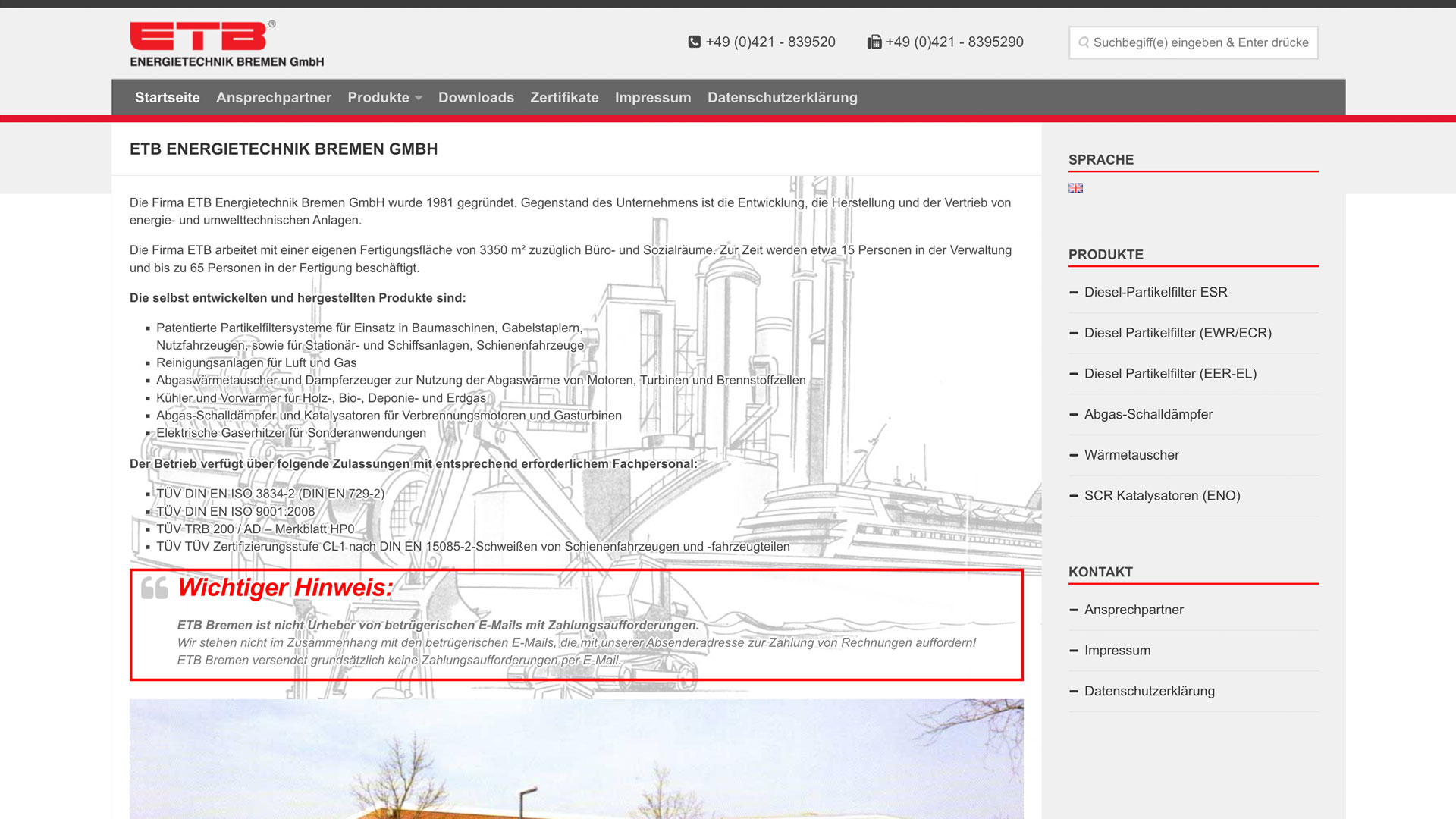Viewport: 1456px width, 819px height.
Task: Go to Abgas-Schalldämpfer product page
Action: click(1148, 414)
